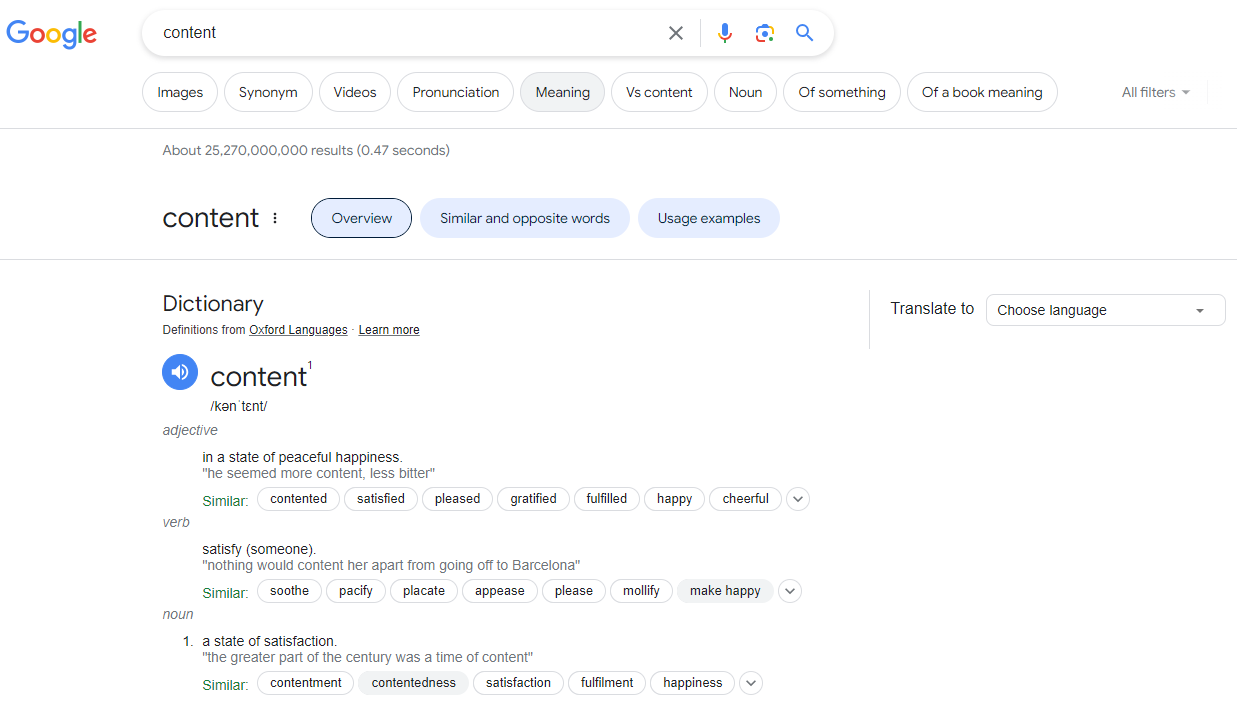Open the three-dot menu beside content heading
This screenshot has height=708, width=1237.
pos(275,218)
